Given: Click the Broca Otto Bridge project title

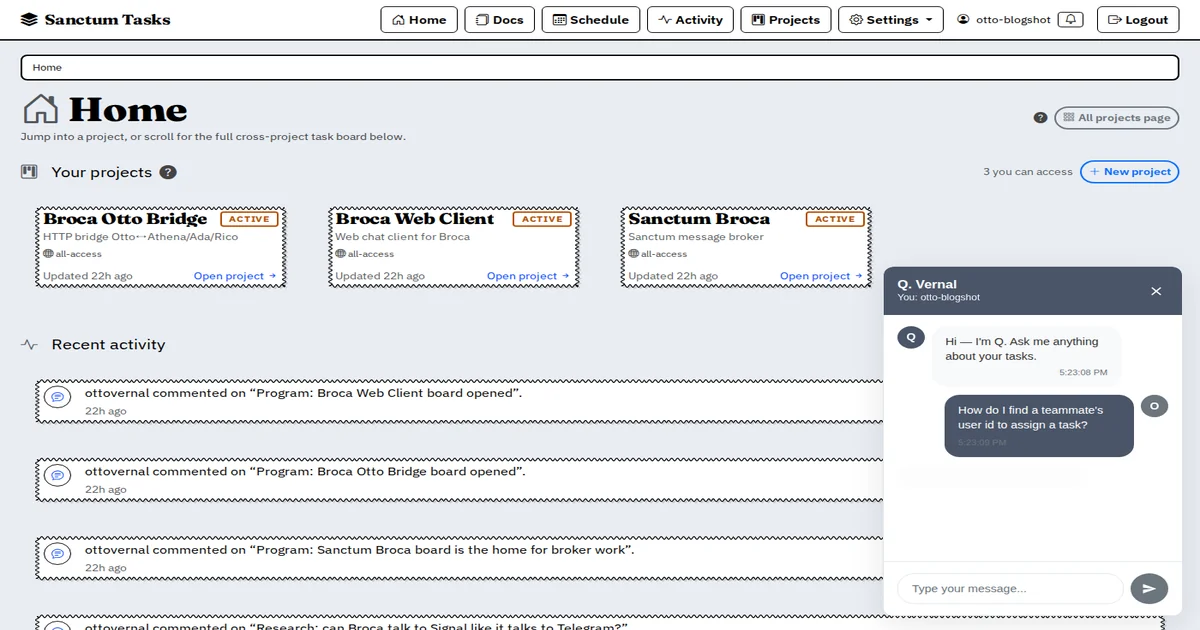Looking at the screenshot, I should pos(125,219).
